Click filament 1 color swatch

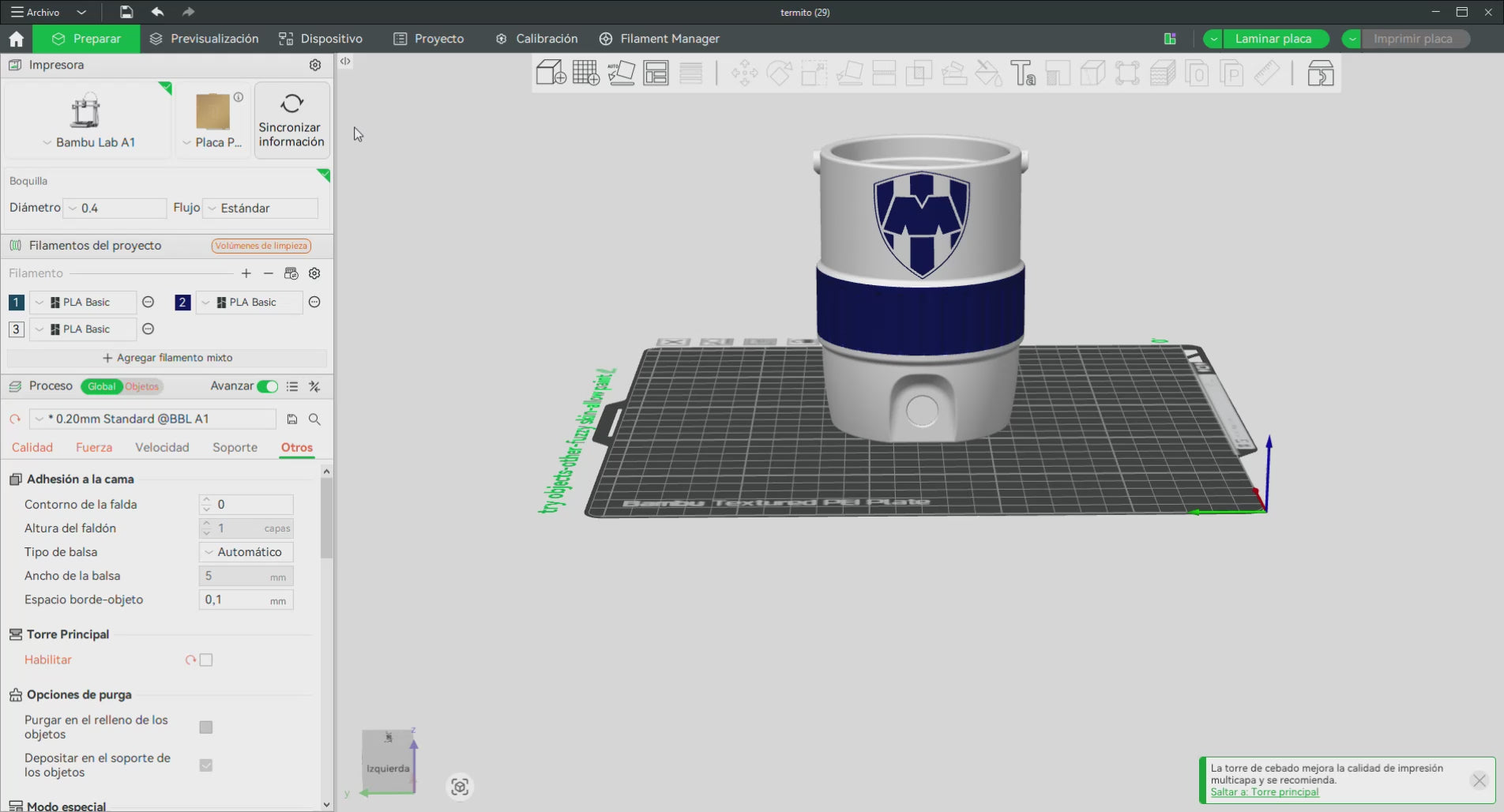click(x=16, y=303)
